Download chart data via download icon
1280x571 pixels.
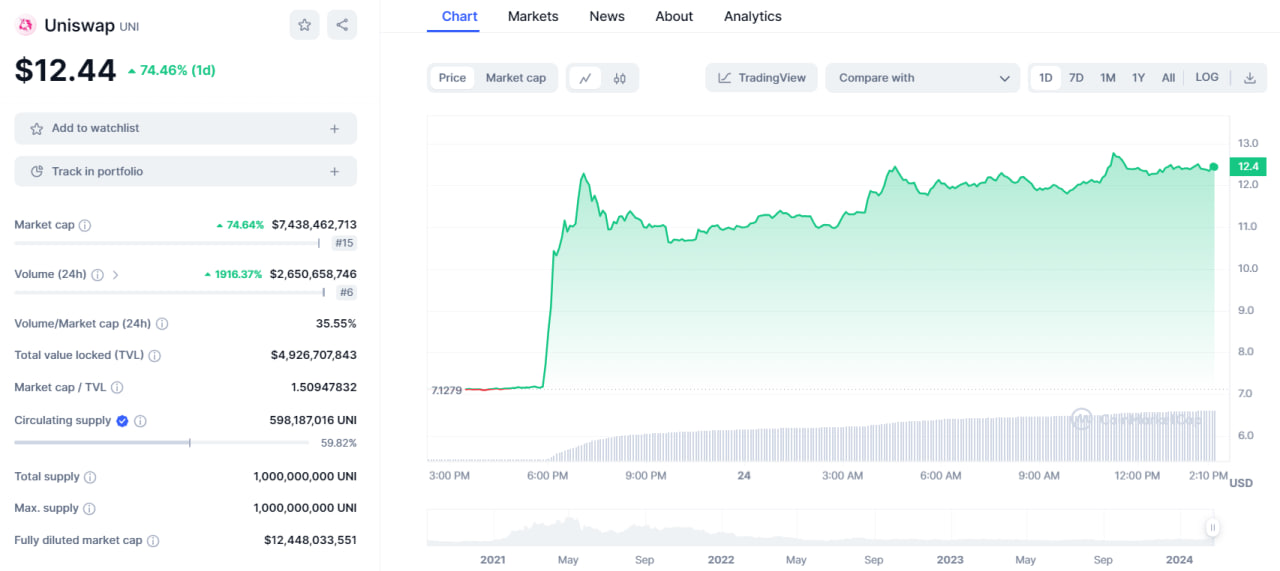click(x=1249, y=78)
